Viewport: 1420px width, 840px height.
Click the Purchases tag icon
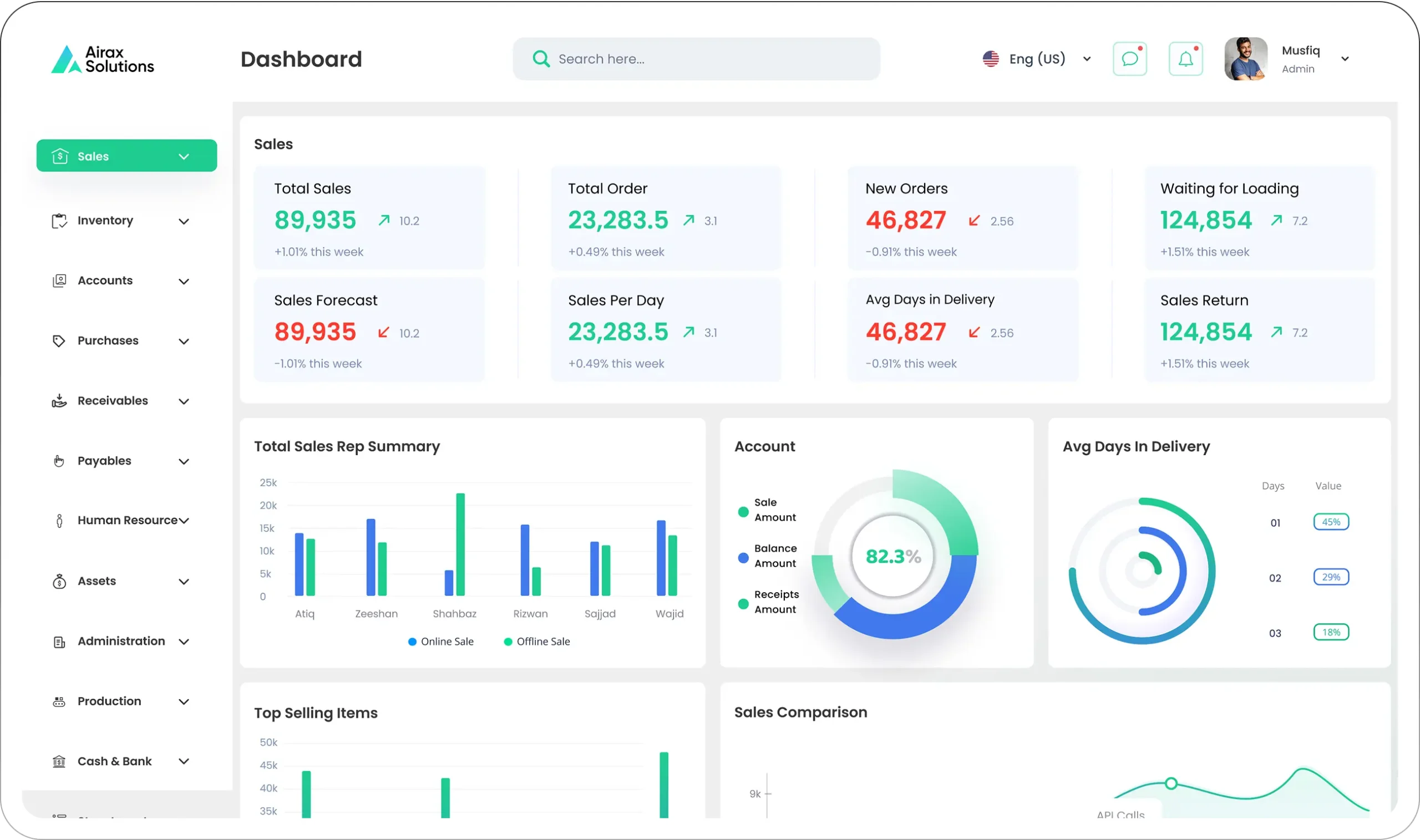tap(59, 341)
